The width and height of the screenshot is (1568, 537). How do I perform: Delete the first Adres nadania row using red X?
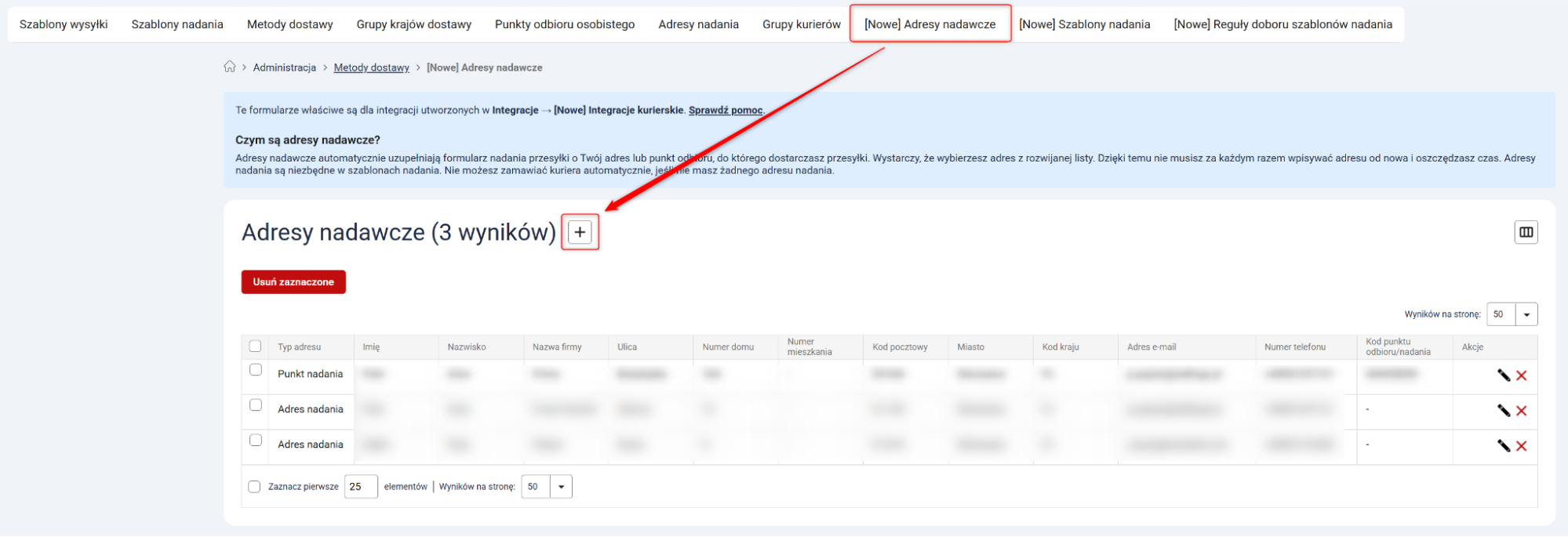1521,411
